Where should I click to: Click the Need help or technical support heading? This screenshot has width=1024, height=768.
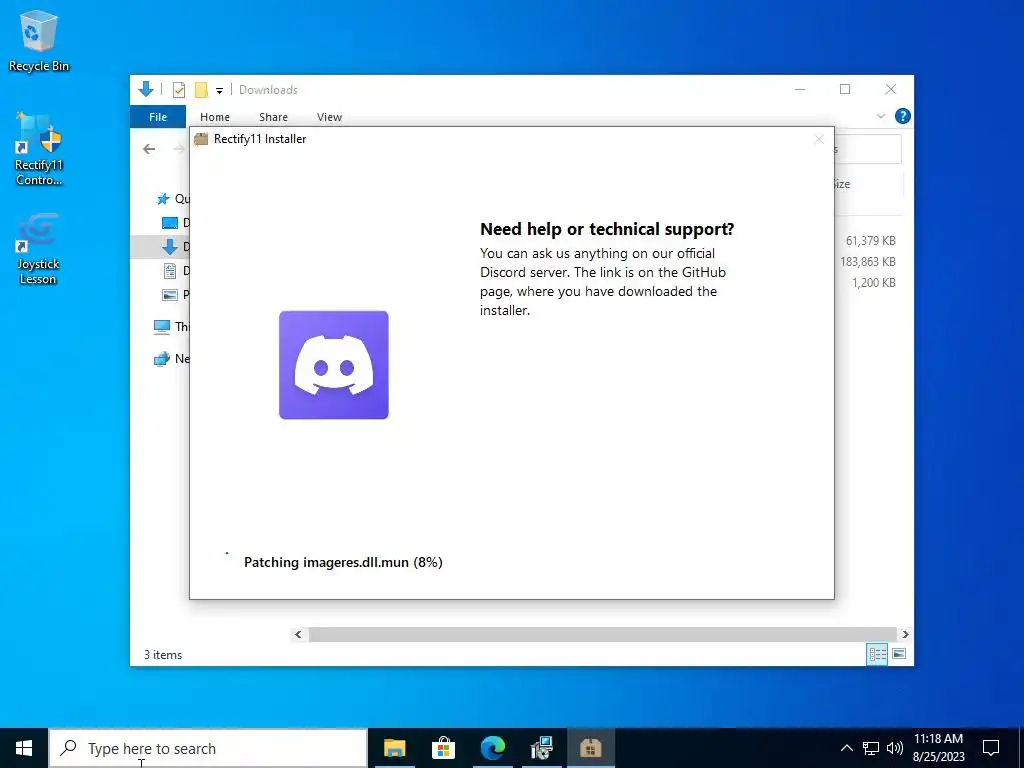pyautogui.click(x=607, y=229)
